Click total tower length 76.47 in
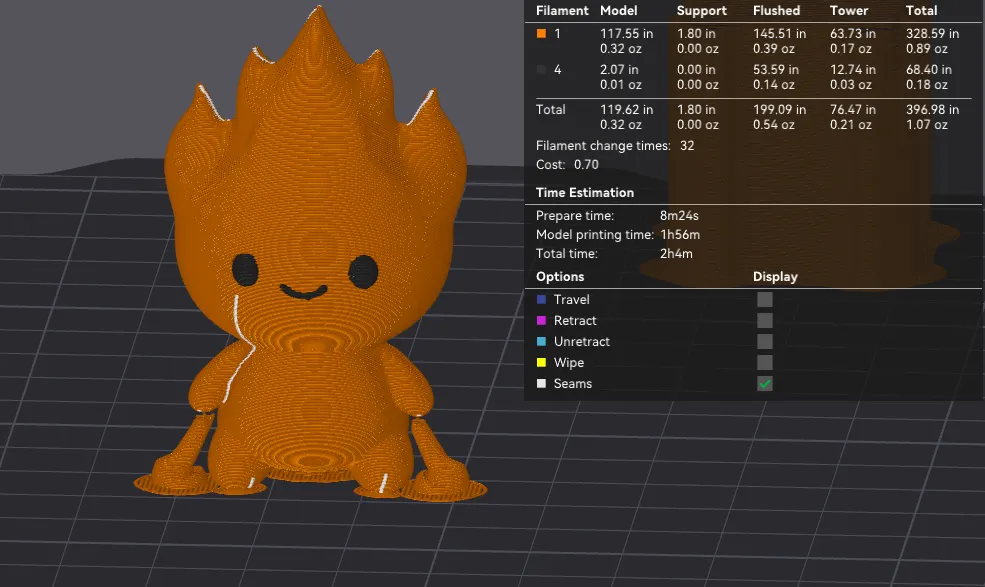Viewport: 985px width, 587px height. coord(852,110)
